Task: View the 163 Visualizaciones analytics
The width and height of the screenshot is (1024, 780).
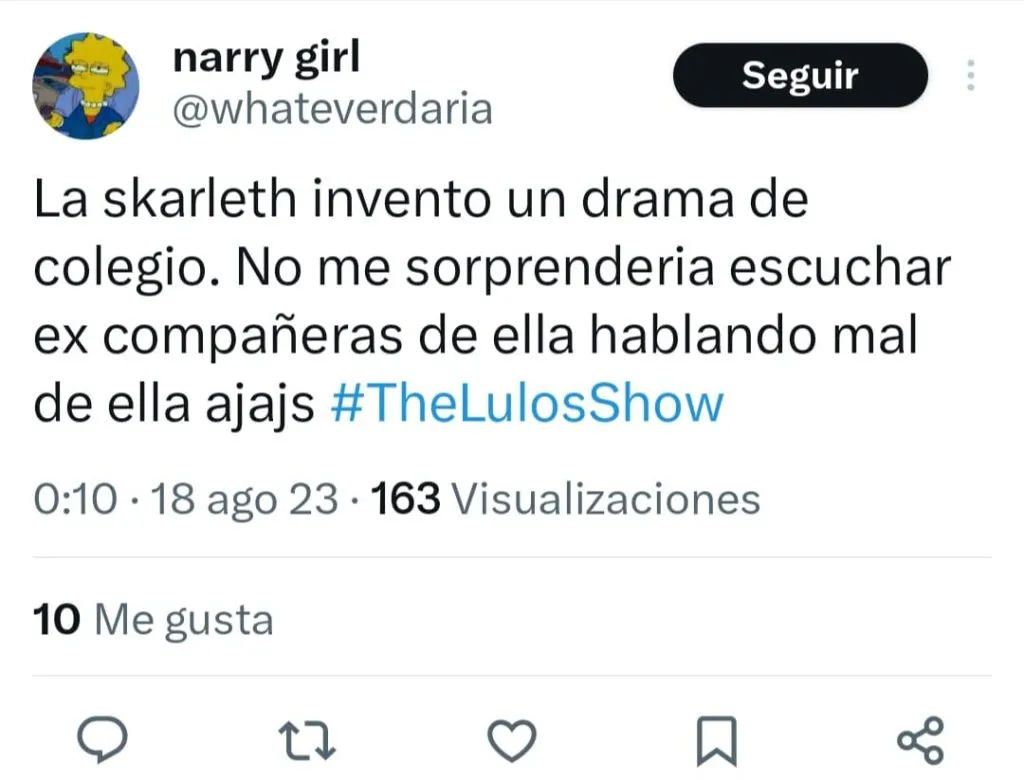Action: click(566, 500)
